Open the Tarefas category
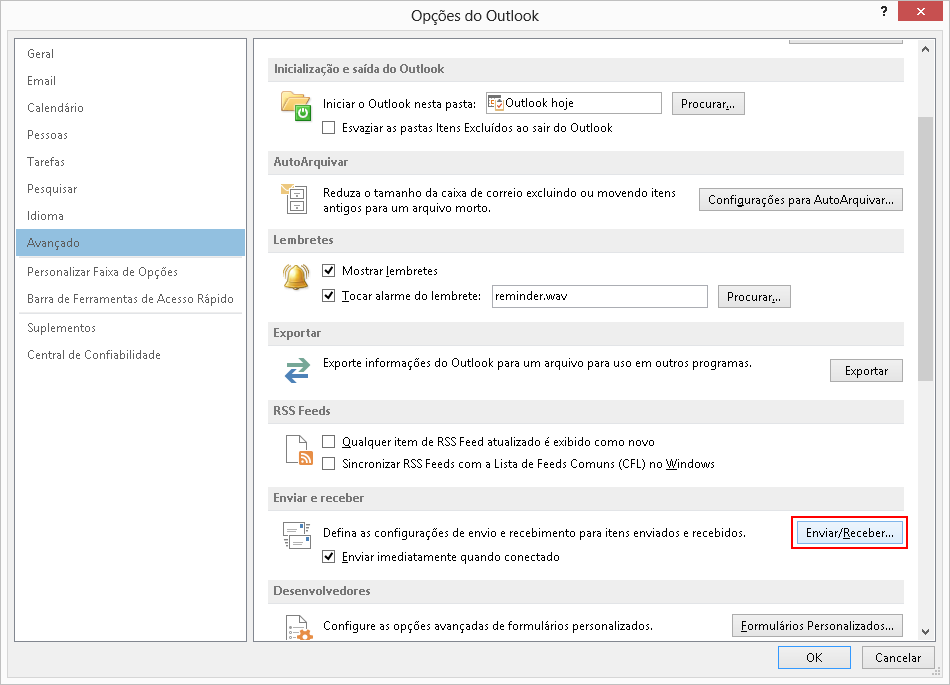 130,162
